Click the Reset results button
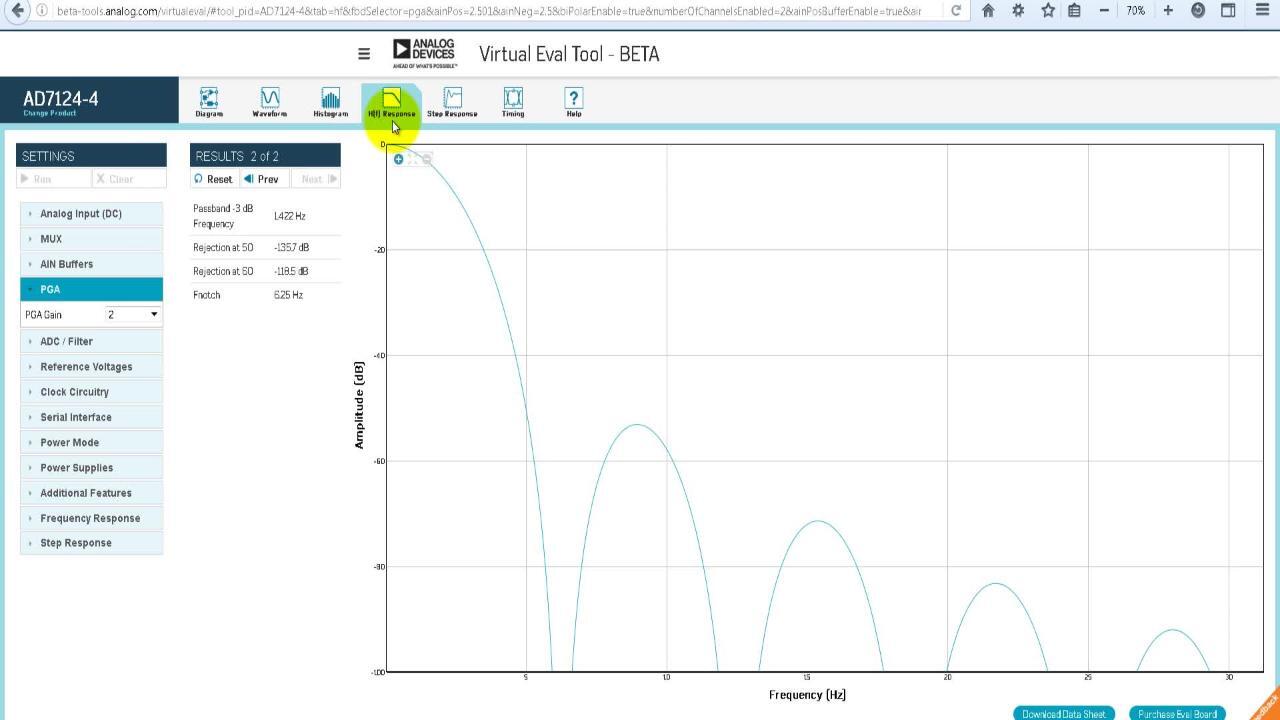This screenshot has height=720, width=1280. pos(214,179)
